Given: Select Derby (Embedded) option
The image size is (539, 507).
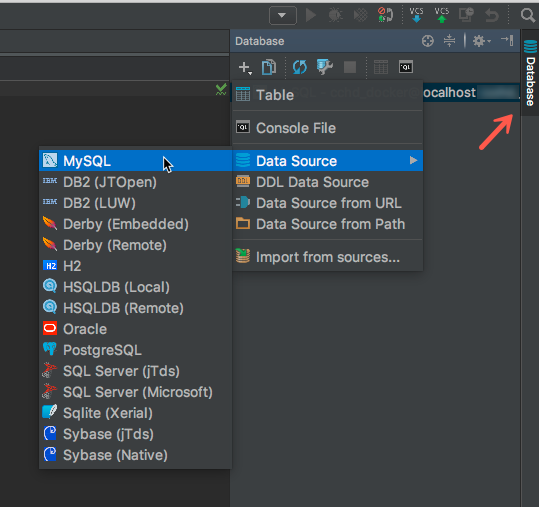Looking at the screenshot, I should [x=135, y=224].
